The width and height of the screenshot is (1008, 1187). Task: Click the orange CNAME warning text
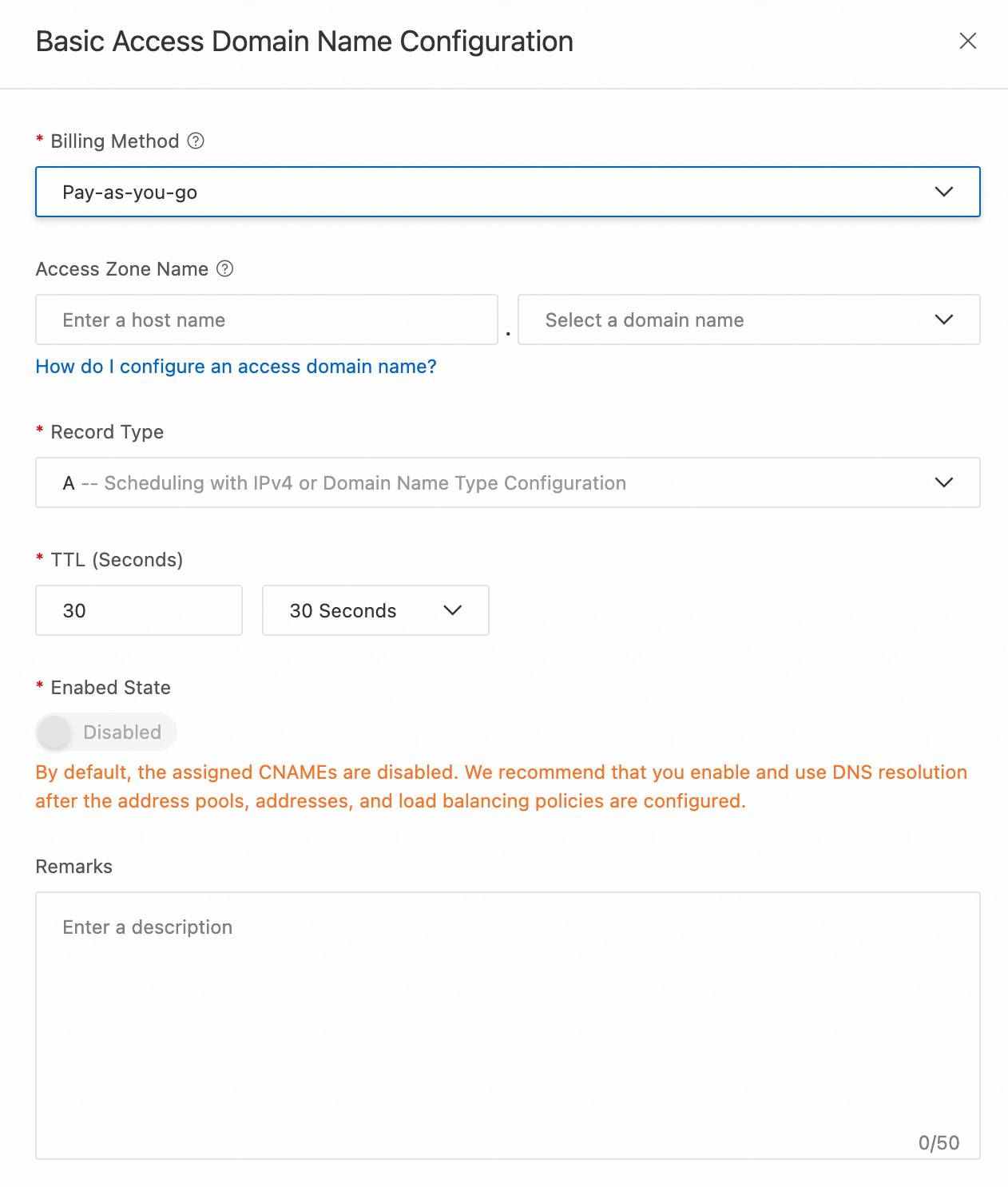[501, 787]
